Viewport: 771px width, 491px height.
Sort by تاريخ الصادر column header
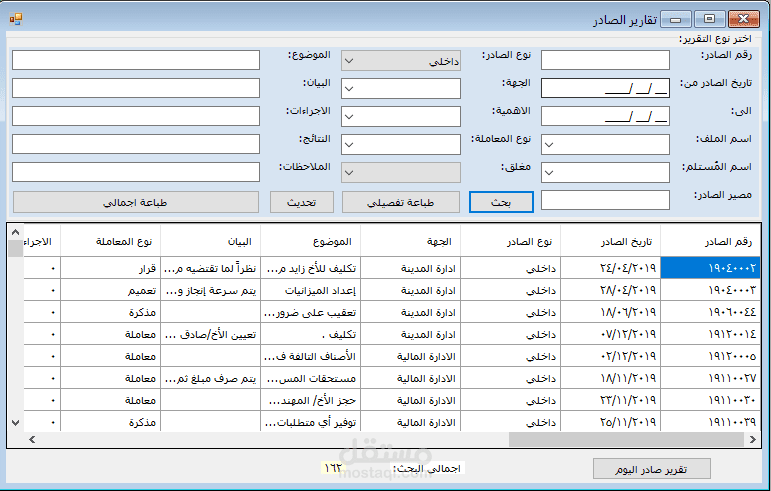(610, 241)
